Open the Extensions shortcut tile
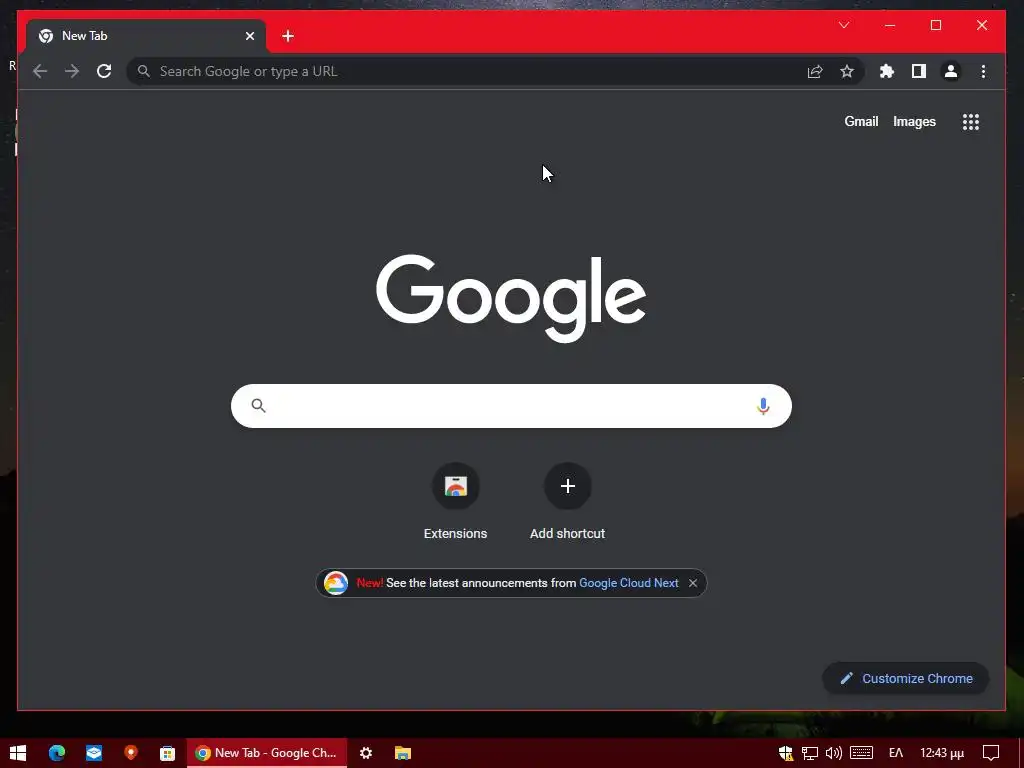Image resolution: width=1024 pixels, height=768 pixels. pyautogui.click(x=455, y=502)
